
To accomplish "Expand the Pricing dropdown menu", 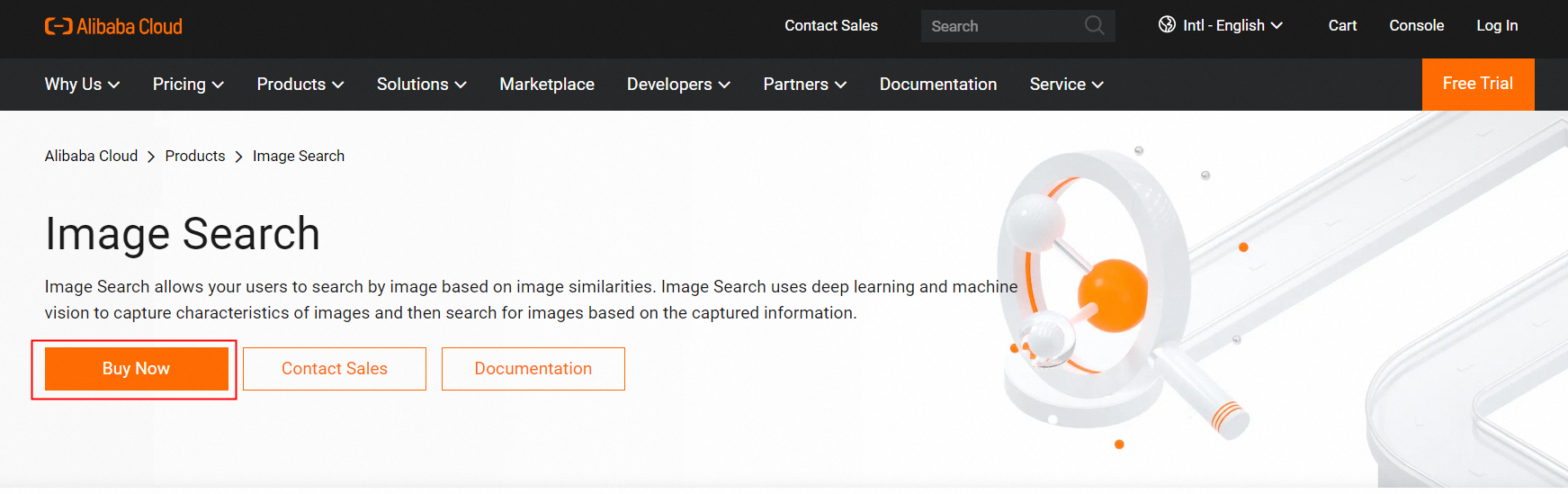I will click(188, 84).
